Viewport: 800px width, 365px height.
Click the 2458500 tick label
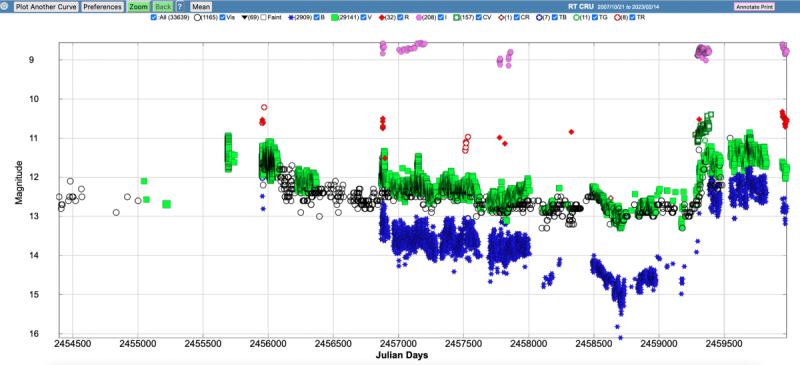point(593,344)
